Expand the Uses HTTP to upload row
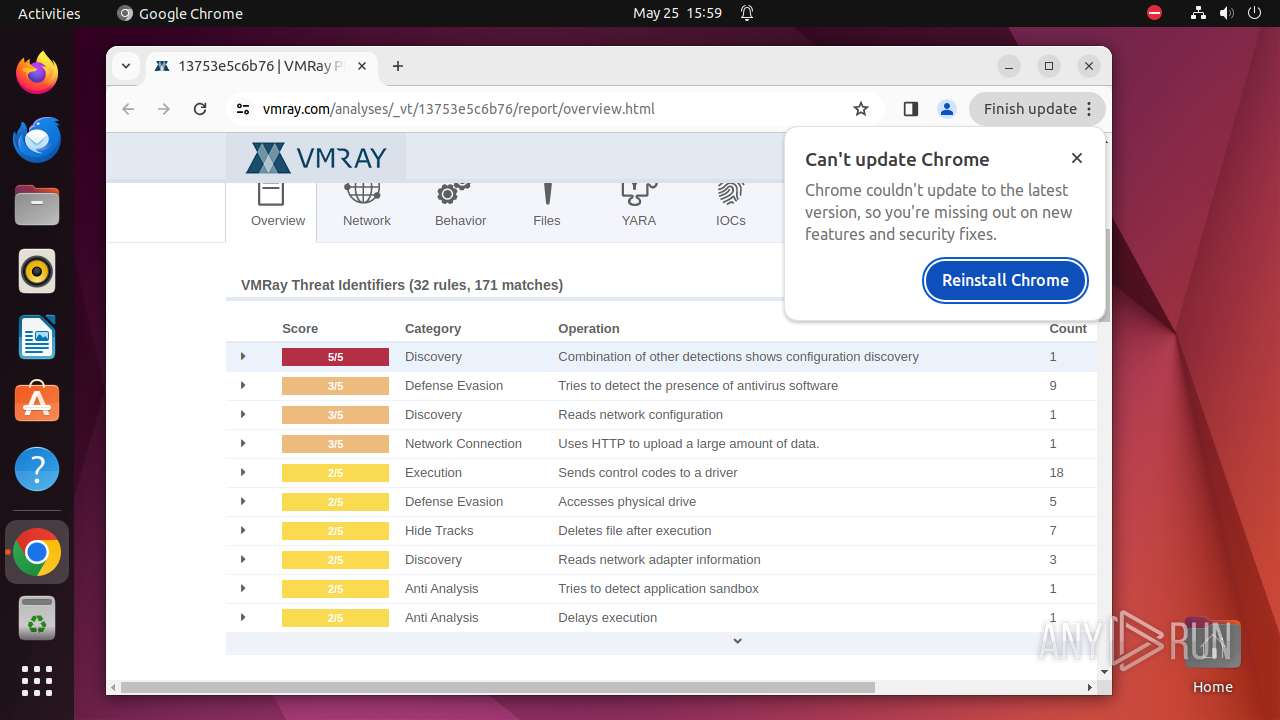Viewport: 1280px width, 720px height. (243, 443)
